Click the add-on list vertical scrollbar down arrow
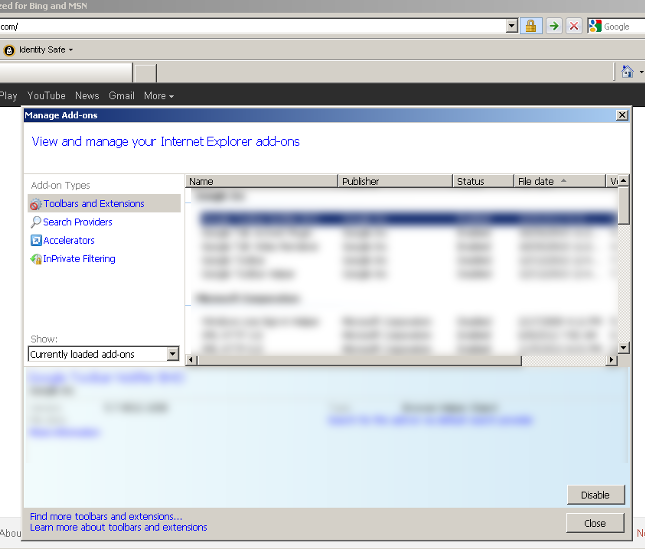The width and height of the screenshot is (645, 549). pyautogui.click(x=623, y=347)
